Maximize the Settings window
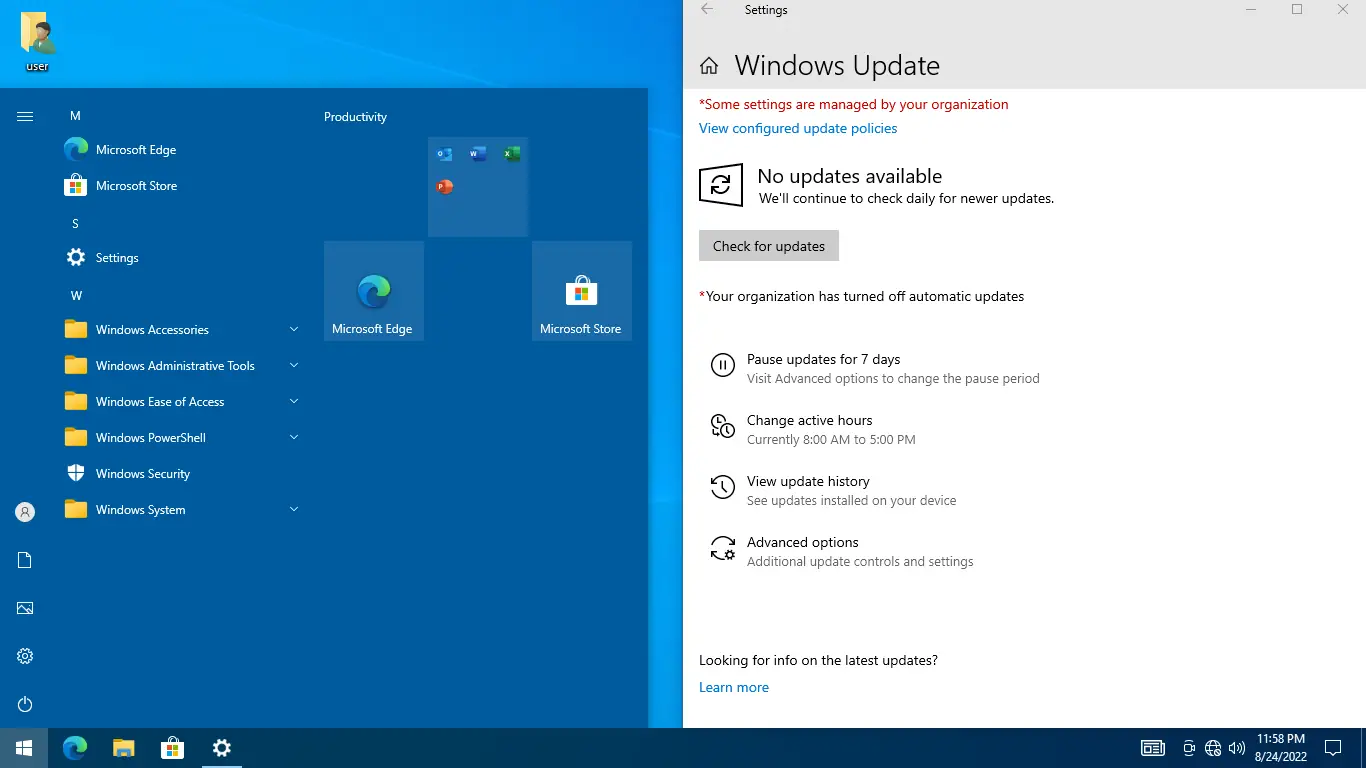This screenshot has width=1366, height=768. click(x=1297, y=10)
